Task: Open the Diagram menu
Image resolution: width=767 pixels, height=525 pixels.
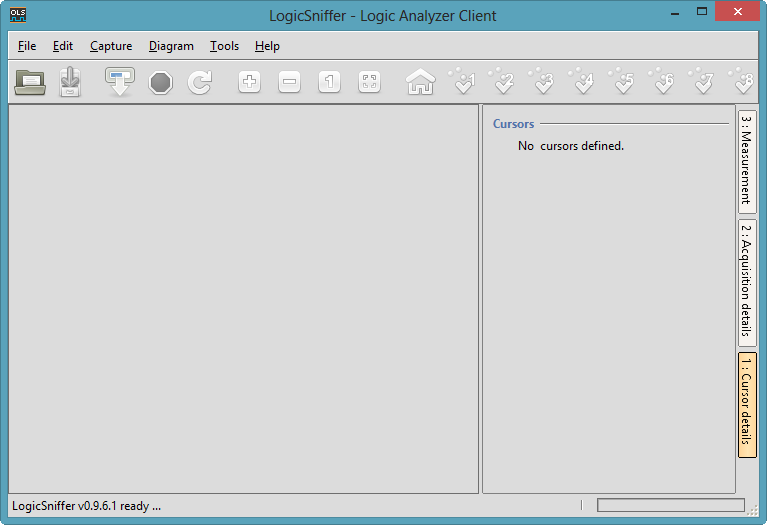Action: click(171, 46)
